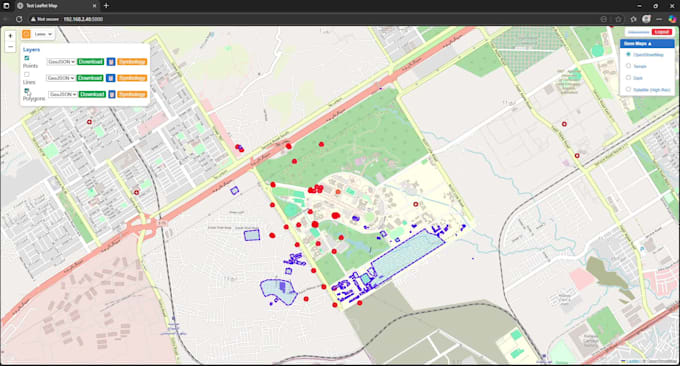Zoom out on the map

[x=10, y=46]
